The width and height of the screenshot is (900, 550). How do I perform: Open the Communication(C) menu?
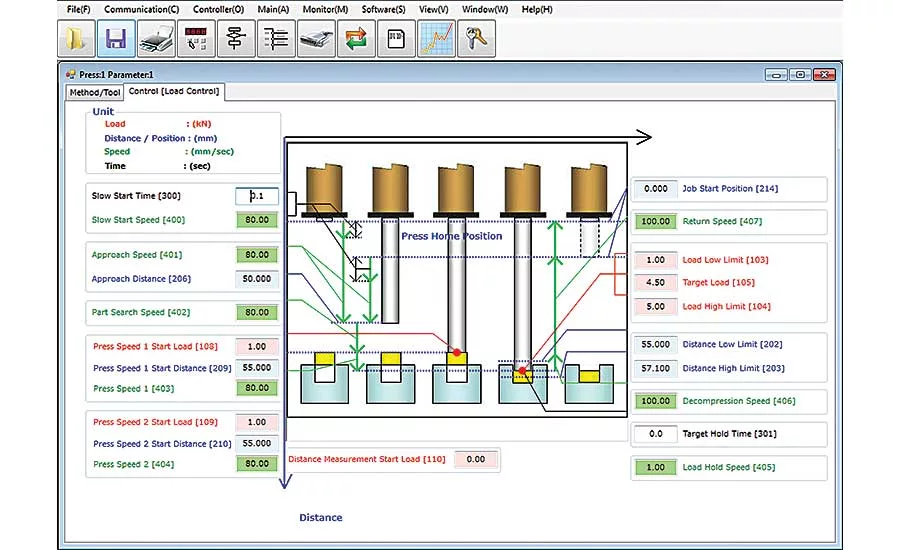(x=142, y=9)
